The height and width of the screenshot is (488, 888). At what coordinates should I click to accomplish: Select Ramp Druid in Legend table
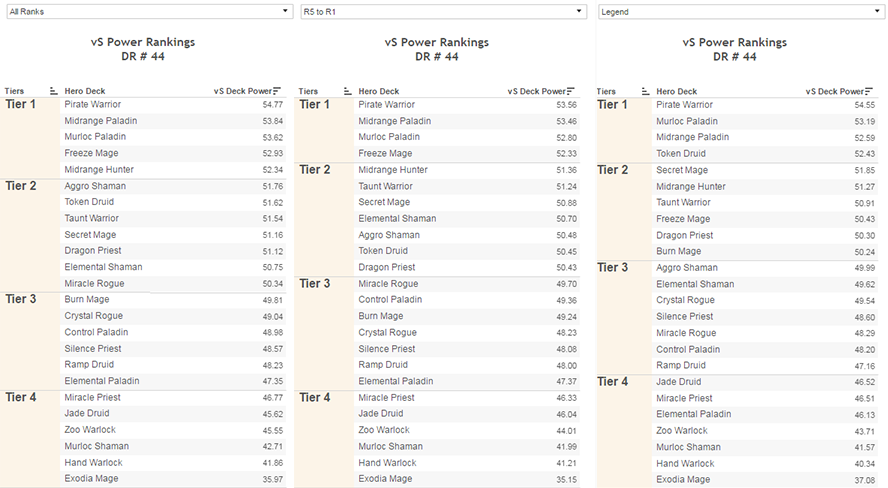tap(681, 365)
